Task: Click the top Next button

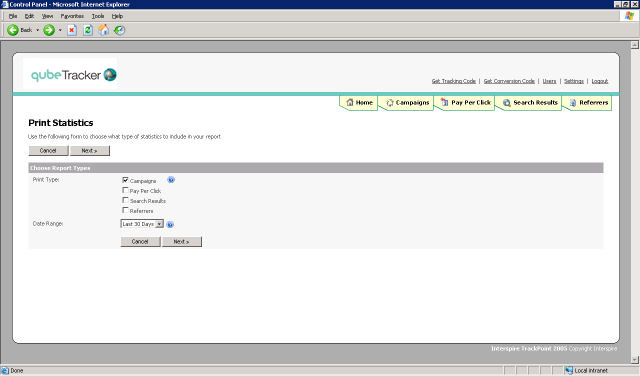Action: 89,151
